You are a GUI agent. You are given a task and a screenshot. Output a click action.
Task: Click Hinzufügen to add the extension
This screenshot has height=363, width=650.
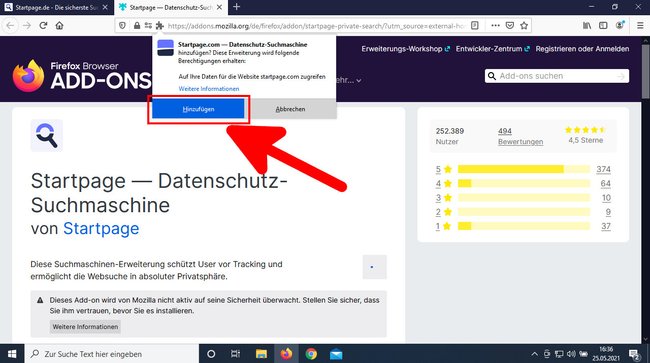(x=198, y=109)
